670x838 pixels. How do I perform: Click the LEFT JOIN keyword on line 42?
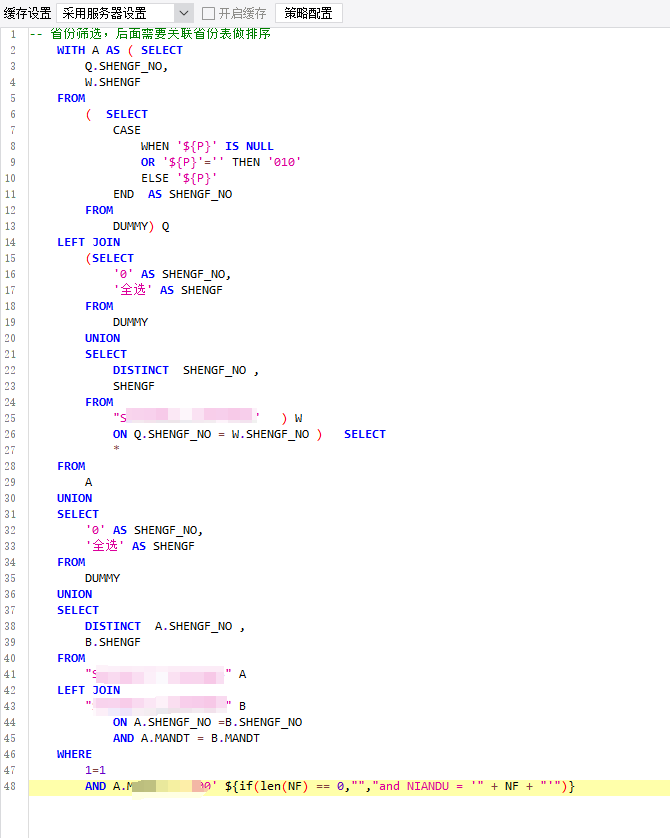89,690
